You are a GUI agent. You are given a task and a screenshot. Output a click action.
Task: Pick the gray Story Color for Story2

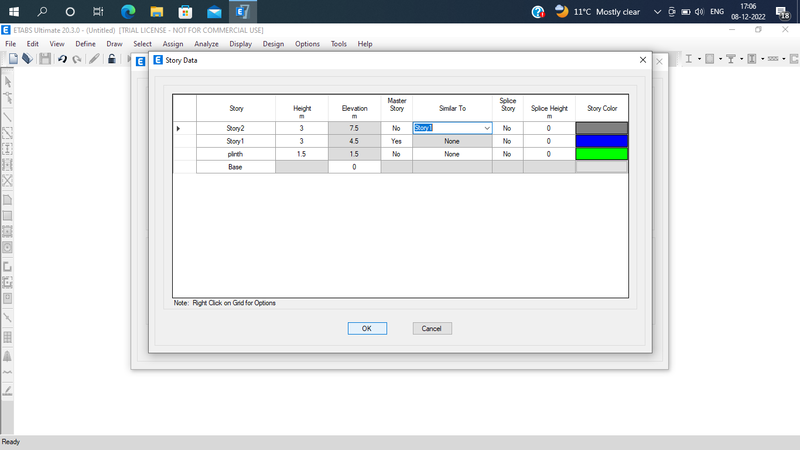[x=602, y=128]
